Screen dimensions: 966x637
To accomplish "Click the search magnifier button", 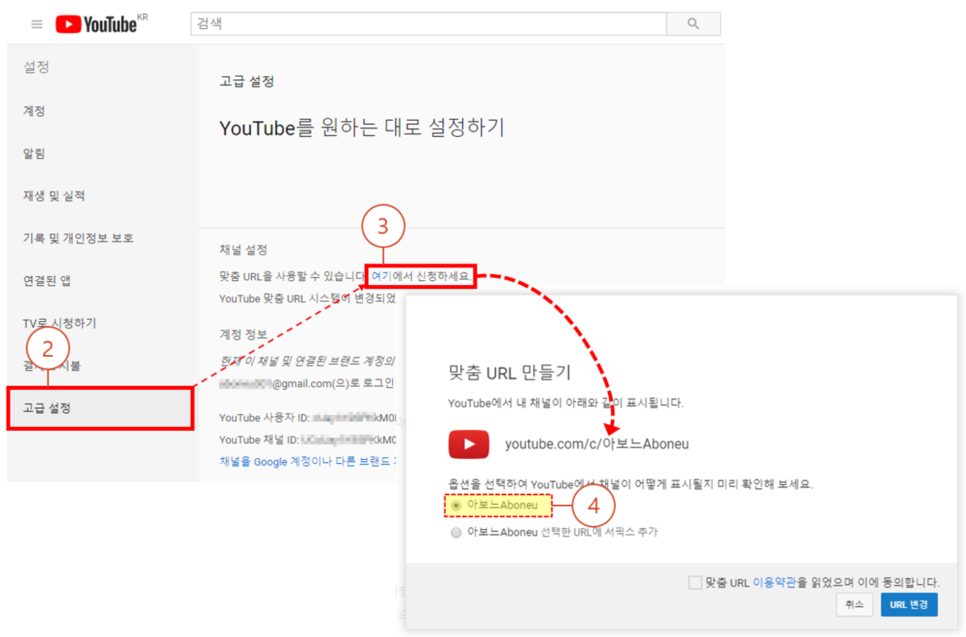I will (x=693, y=23).
